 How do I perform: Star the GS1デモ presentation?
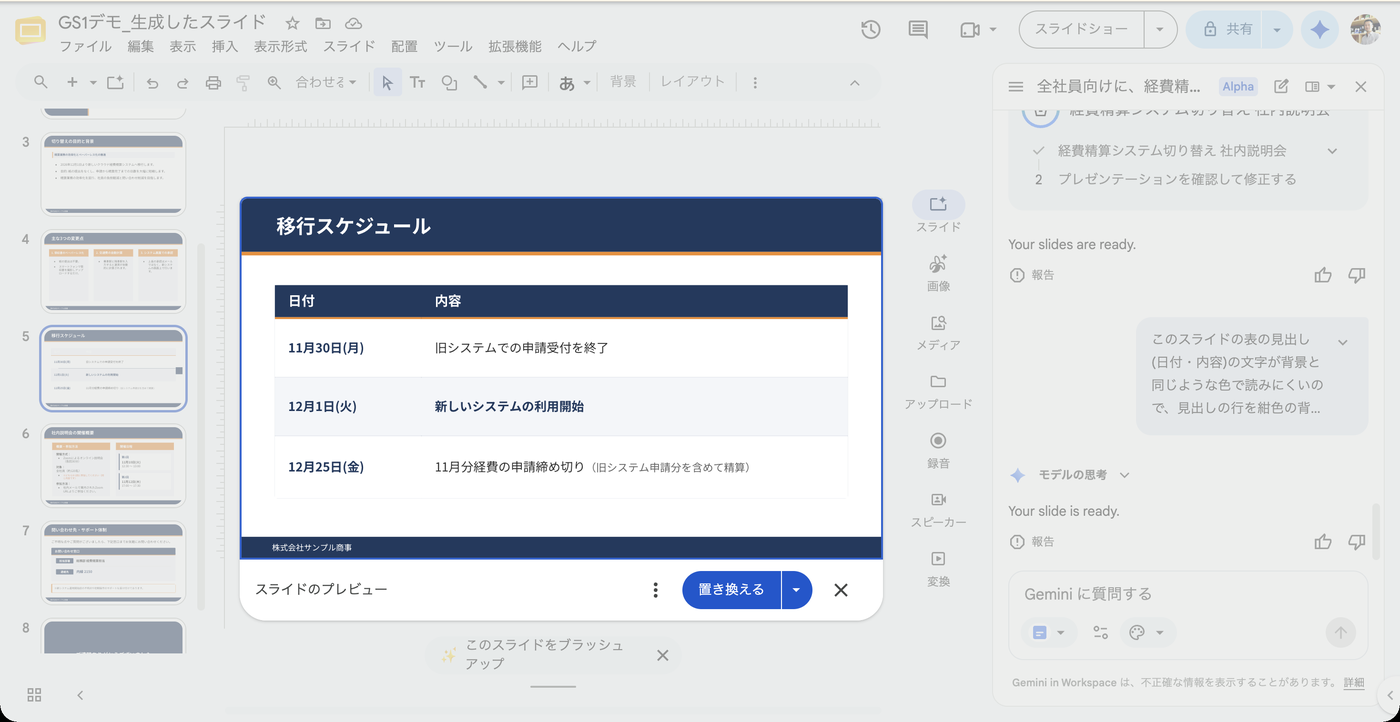[x=292, y=23]
